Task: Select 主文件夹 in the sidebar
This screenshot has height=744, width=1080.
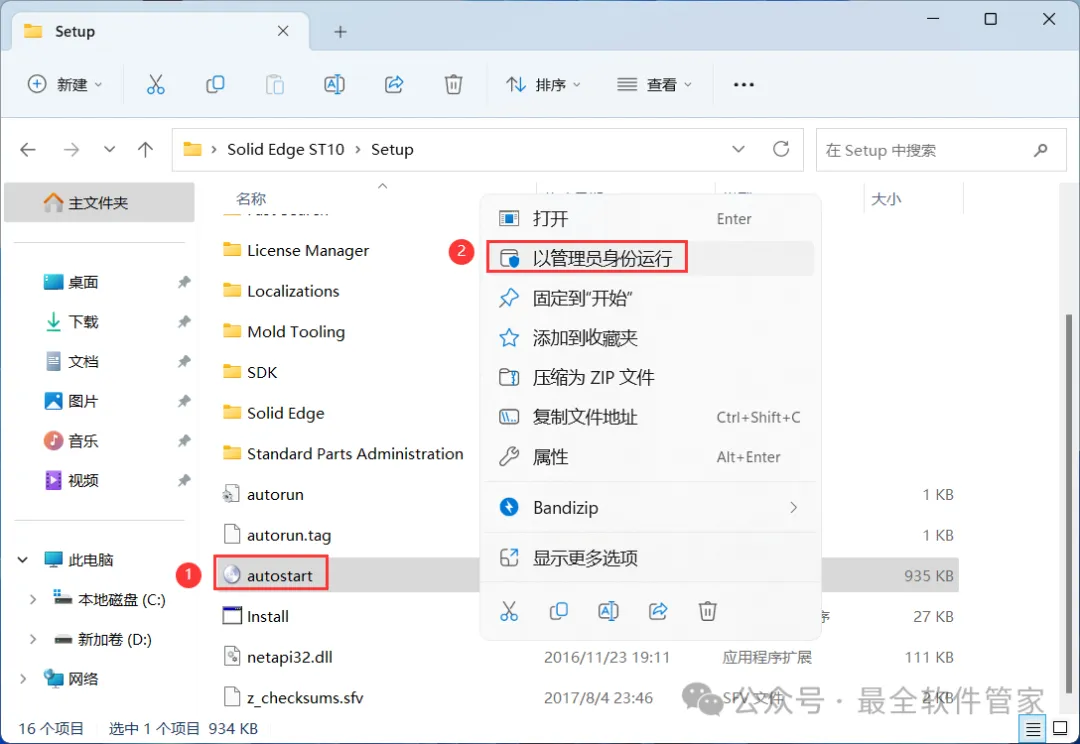Action: (99, 203)
